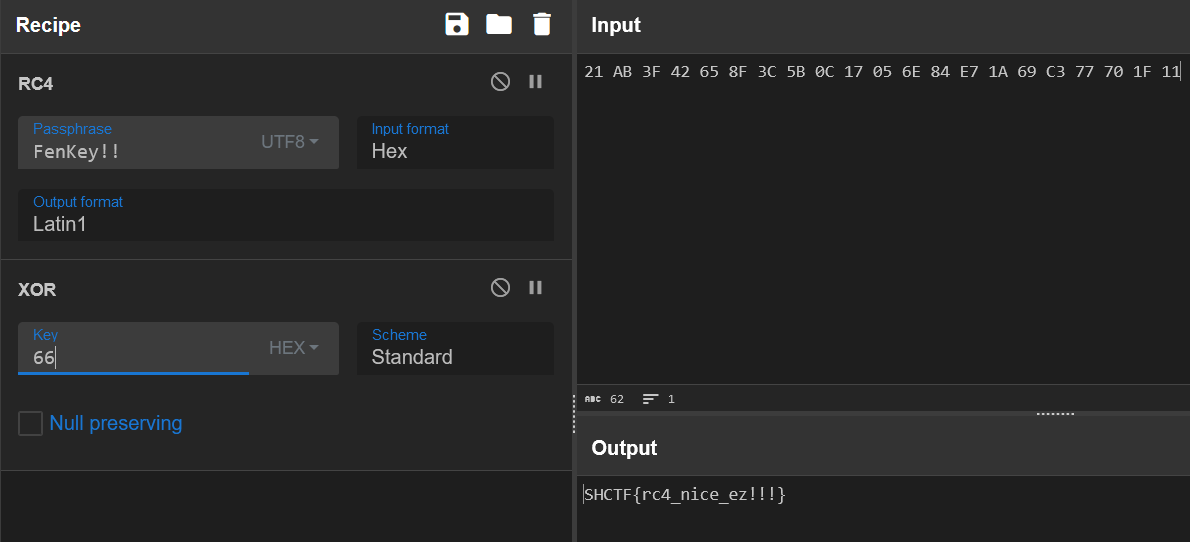
Task: Click the line count status icon
Action: point(650,399)
